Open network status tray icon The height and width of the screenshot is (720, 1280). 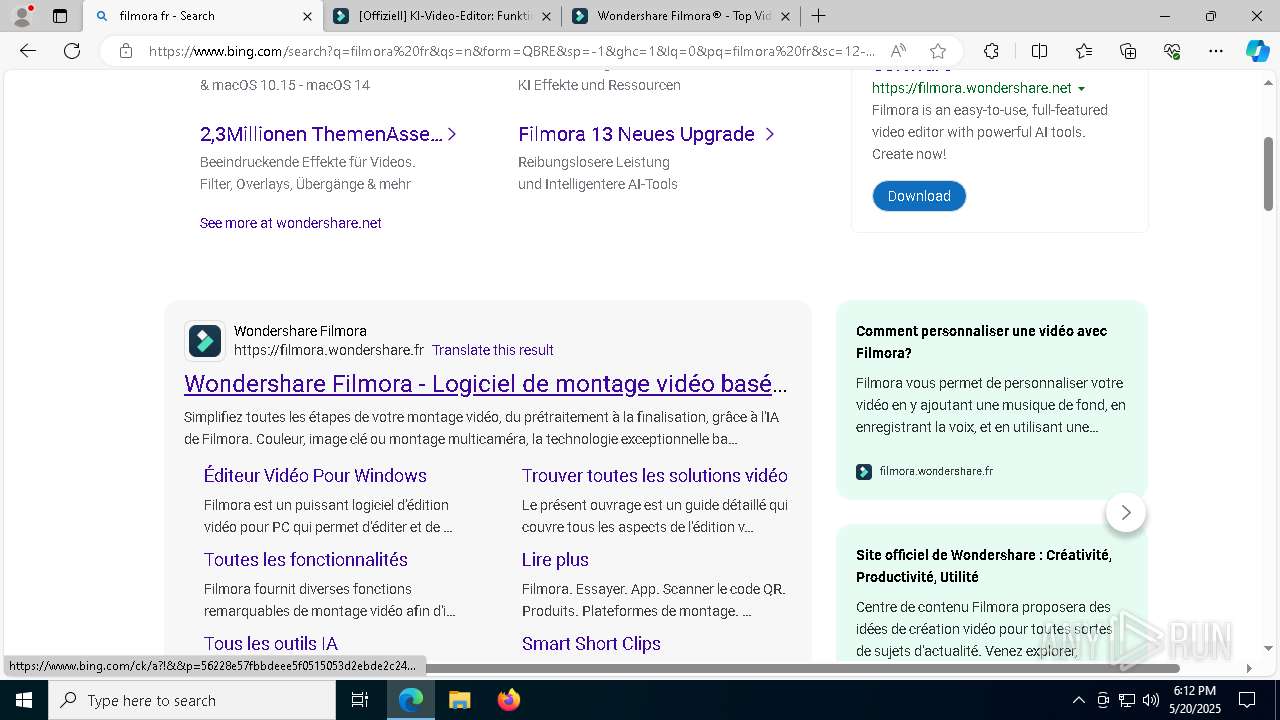click(x=1127, y=700)
